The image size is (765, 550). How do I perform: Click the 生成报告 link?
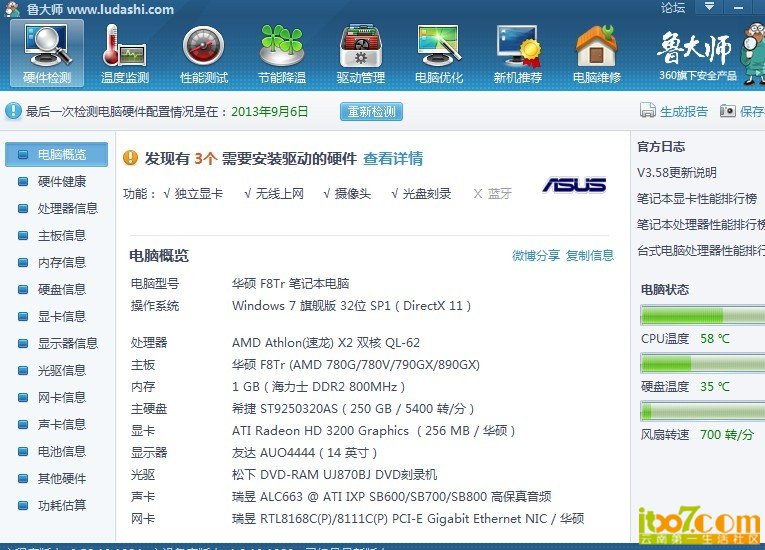coord(684,111)
